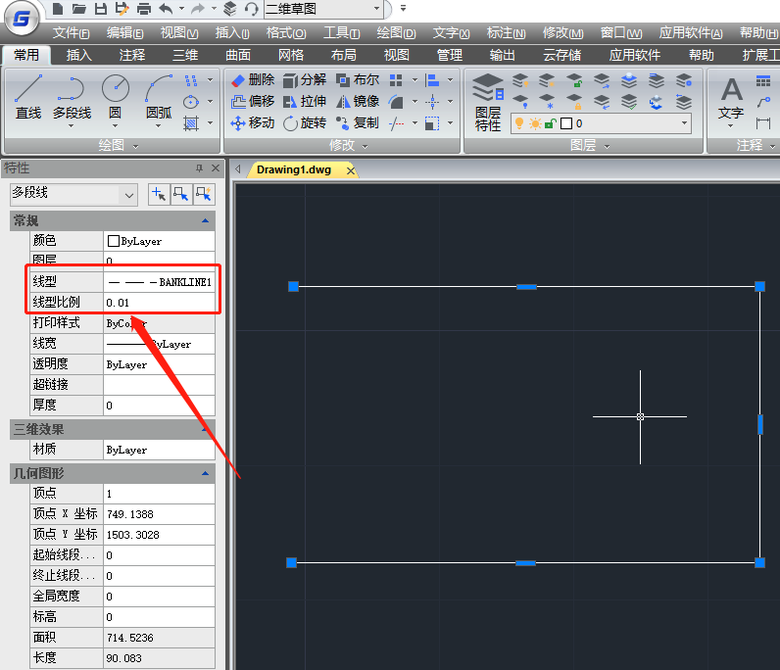Collapse the 几何图形 properties section
Screen dimensions: 780x670
(205, 473)
